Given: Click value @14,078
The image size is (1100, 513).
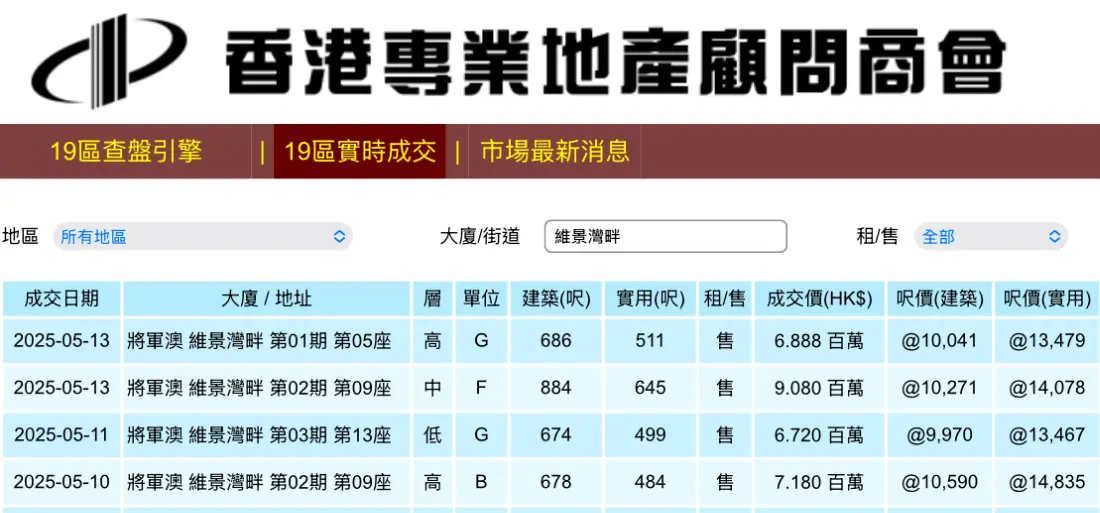Looking at the screenshot, I should pyautogui.click(x=1047, y=388).
